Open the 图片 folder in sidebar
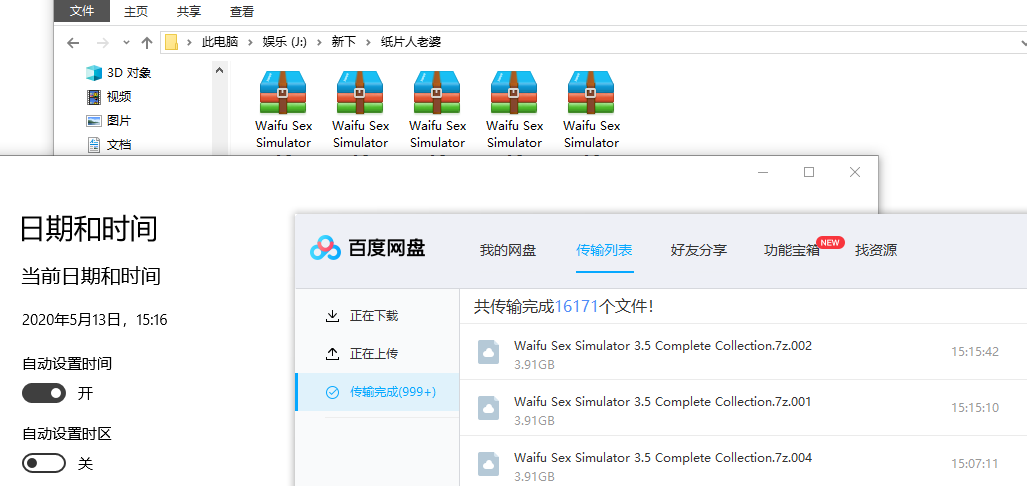The height and width of the screenshot is (486, 1027). pyautogui.click(x=109, y=121)
